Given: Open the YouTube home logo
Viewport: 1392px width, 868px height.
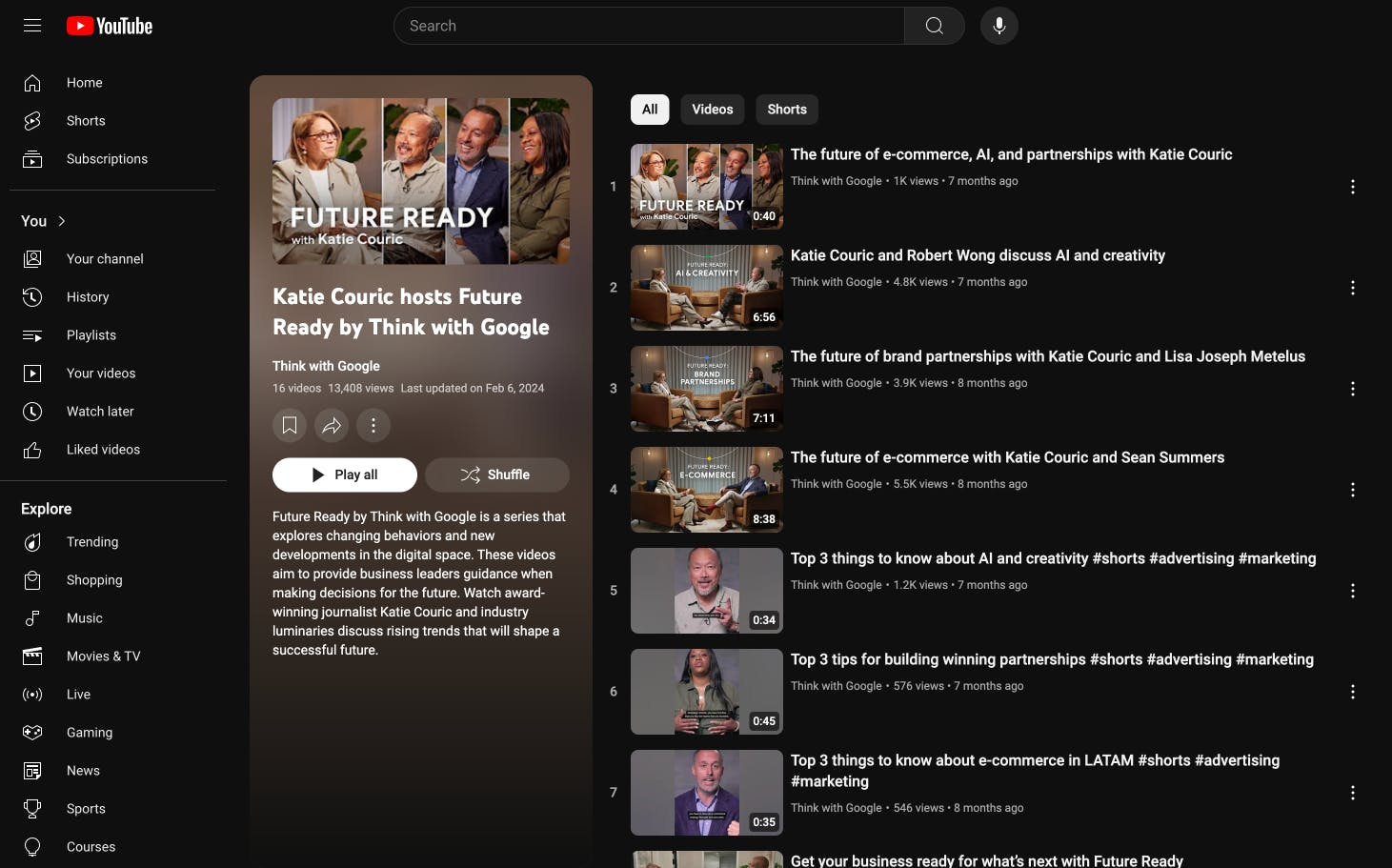Looking at the screenshot, I should pos(109,26).
